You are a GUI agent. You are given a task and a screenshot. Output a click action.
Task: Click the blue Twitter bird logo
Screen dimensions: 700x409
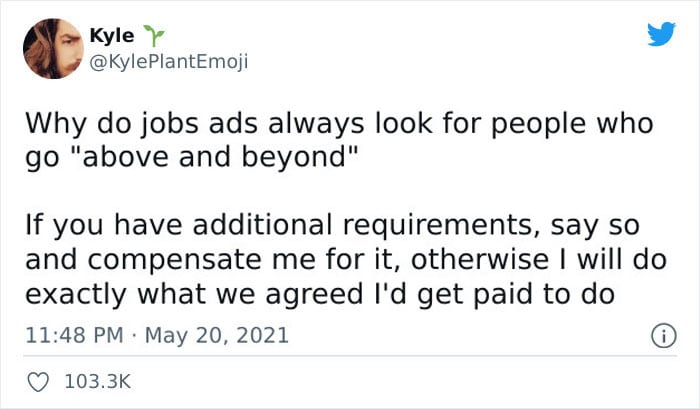click(x=662, y=34)
